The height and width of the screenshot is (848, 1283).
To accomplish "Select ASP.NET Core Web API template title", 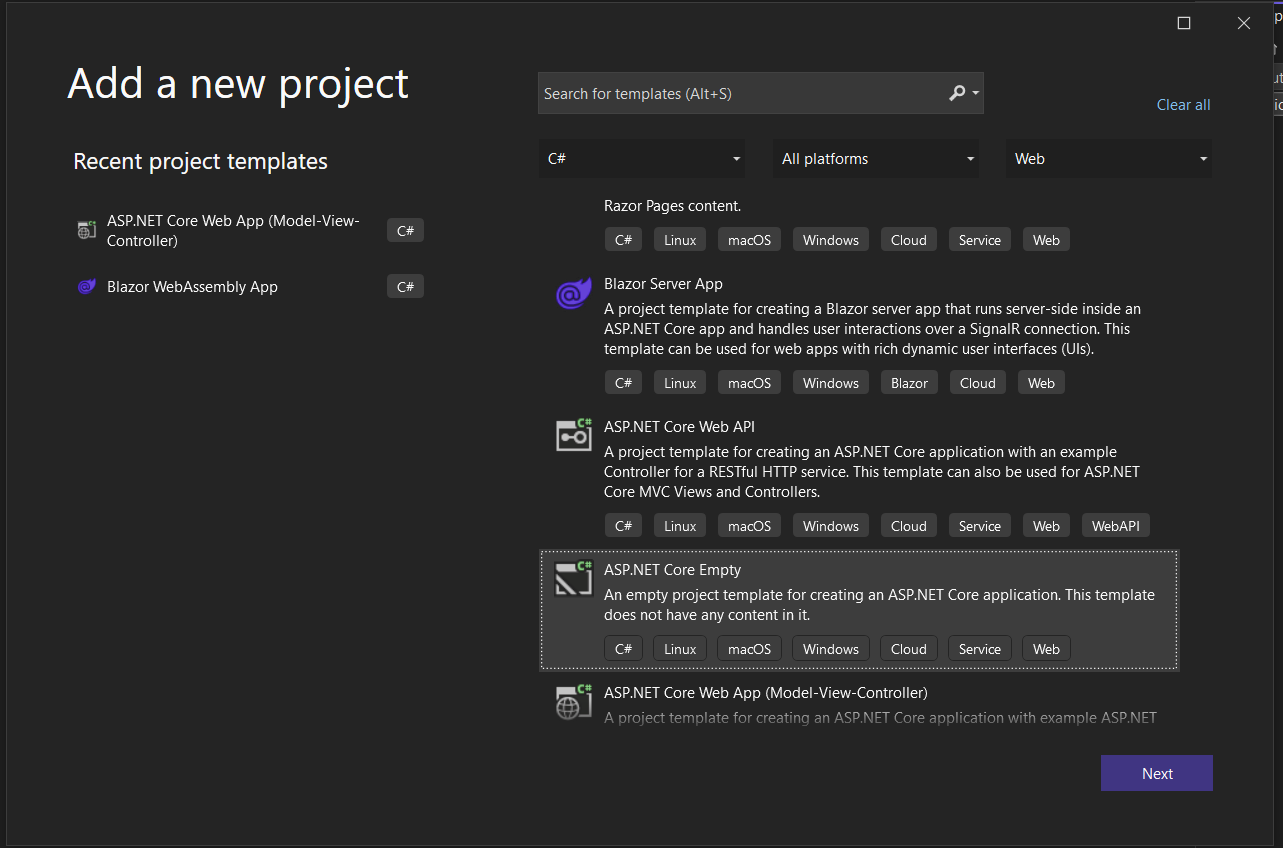I will 679,427.
